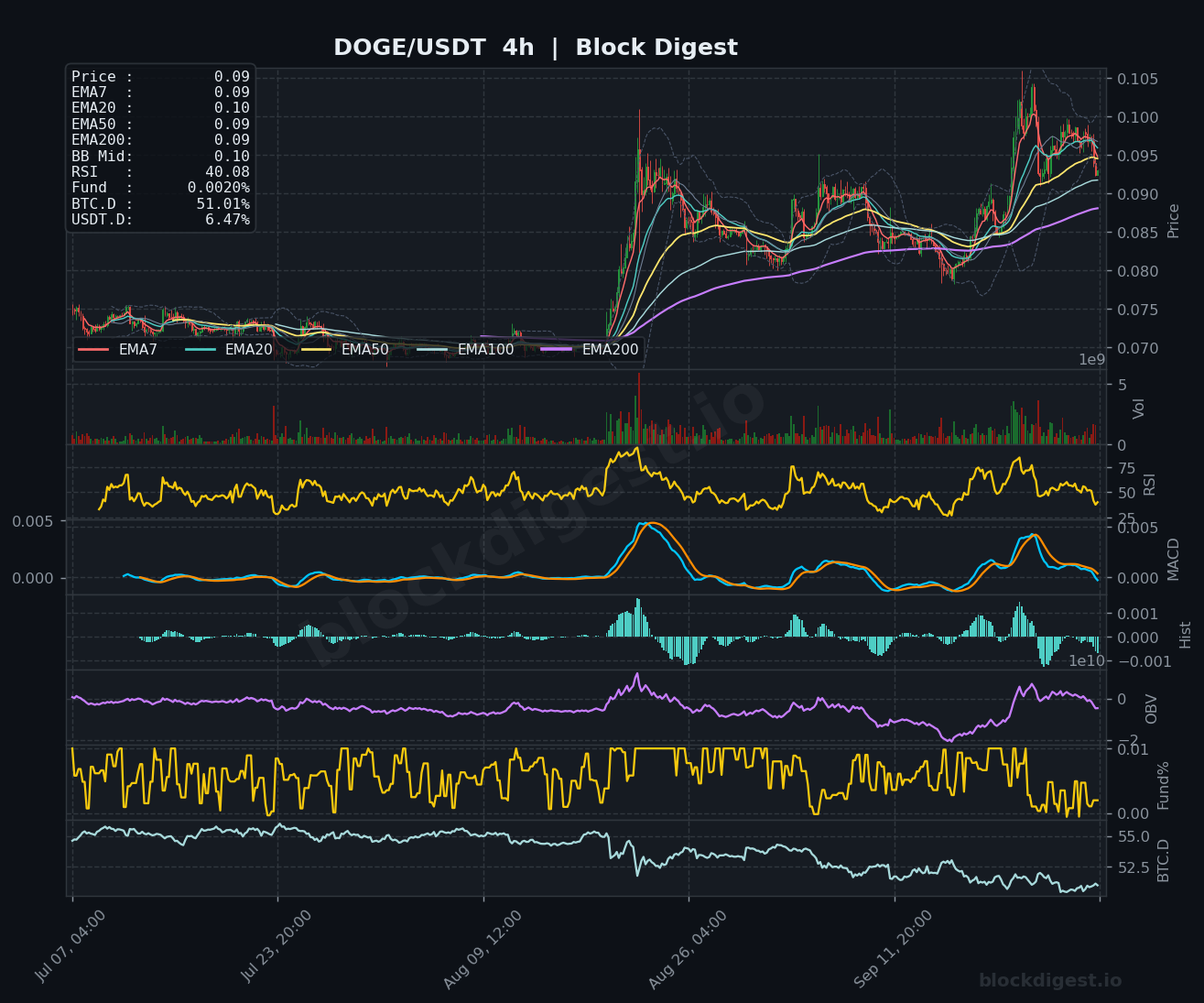The image size is (1204, 1003).
Task: Click the 0.105 price-axis tick label
Action: [1137, 79]
